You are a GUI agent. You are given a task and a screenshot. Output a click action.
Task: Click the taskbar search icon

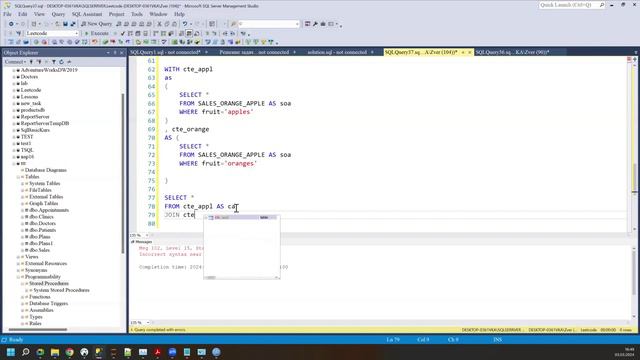tap(26, 352)
